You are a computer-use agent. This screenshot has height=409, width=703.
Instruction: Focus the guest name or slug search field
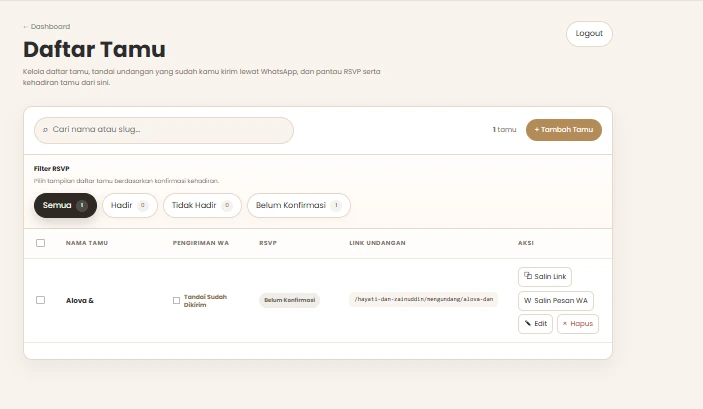click(x=164, y=130)
